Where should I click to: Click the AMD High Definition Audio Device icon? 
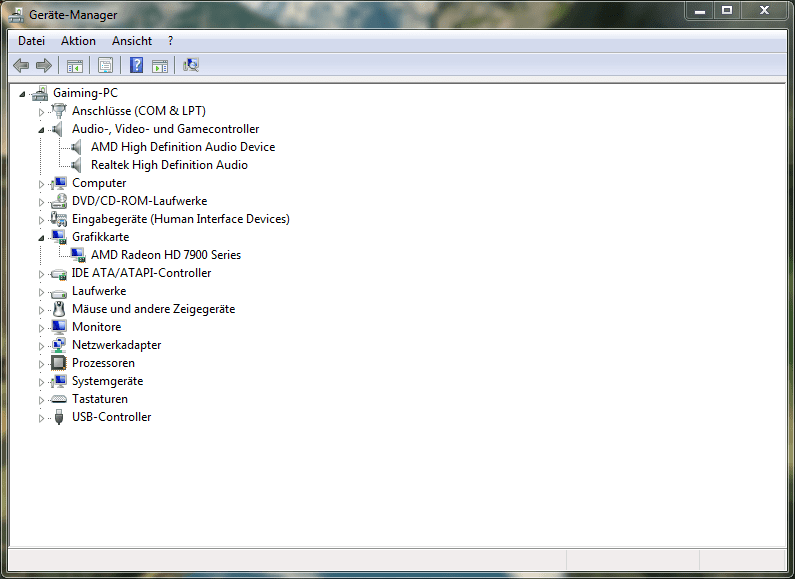pos(77,147)
